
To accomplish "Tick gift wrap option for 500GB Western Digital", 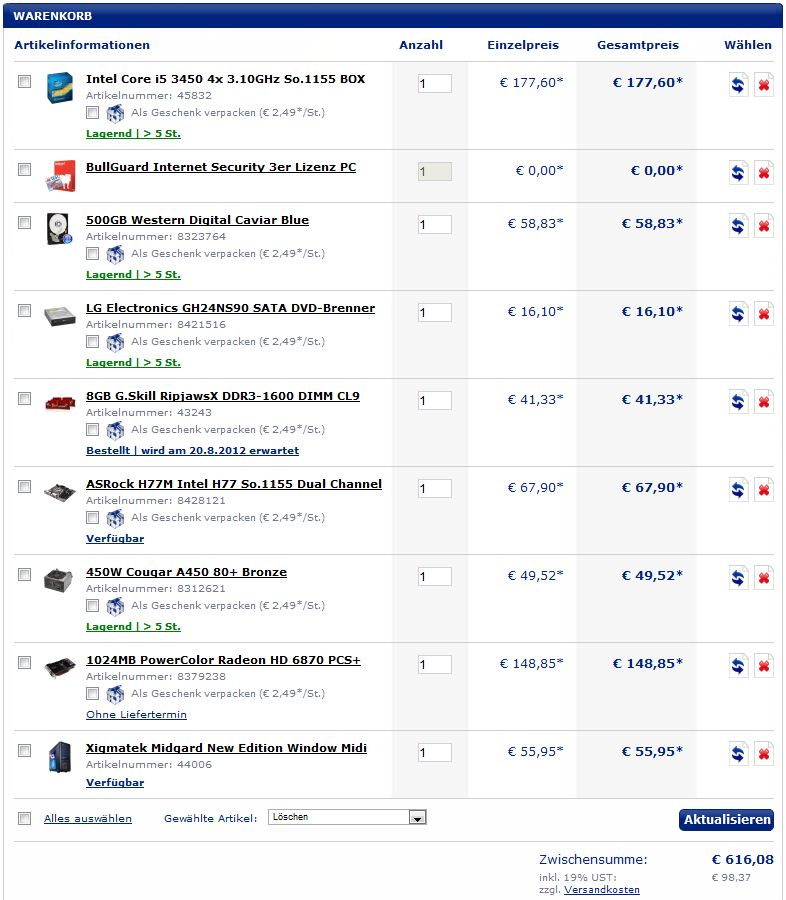I will (x=93, y=254).
